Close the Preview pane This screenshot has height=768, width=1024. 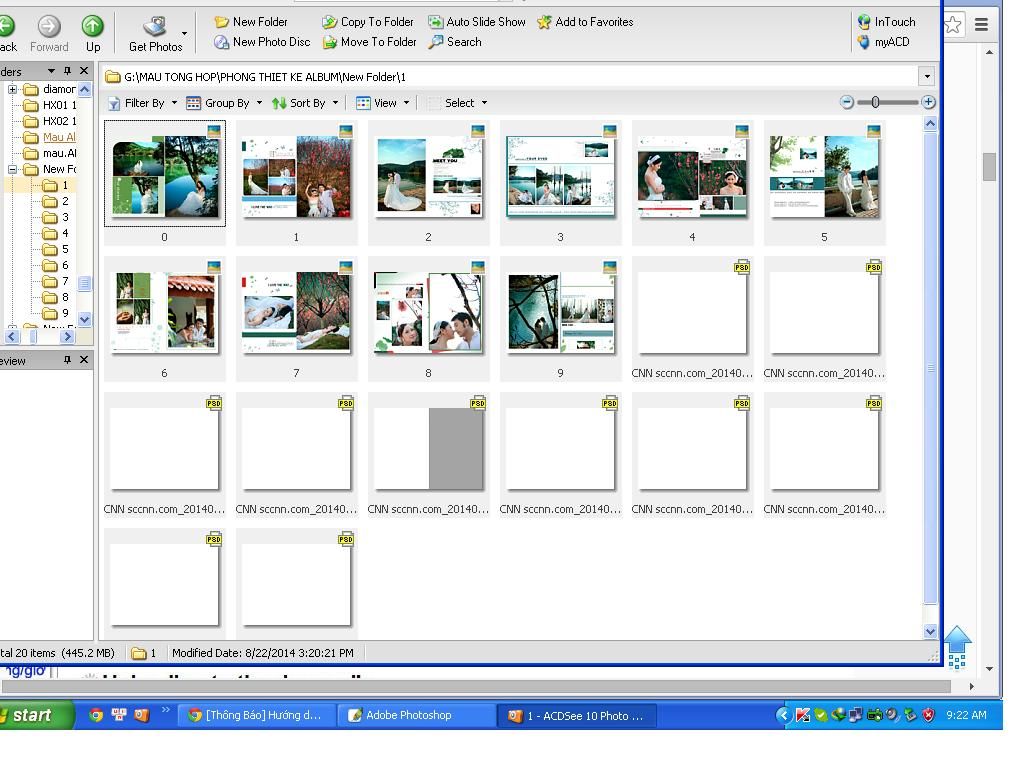pos(84,360)
